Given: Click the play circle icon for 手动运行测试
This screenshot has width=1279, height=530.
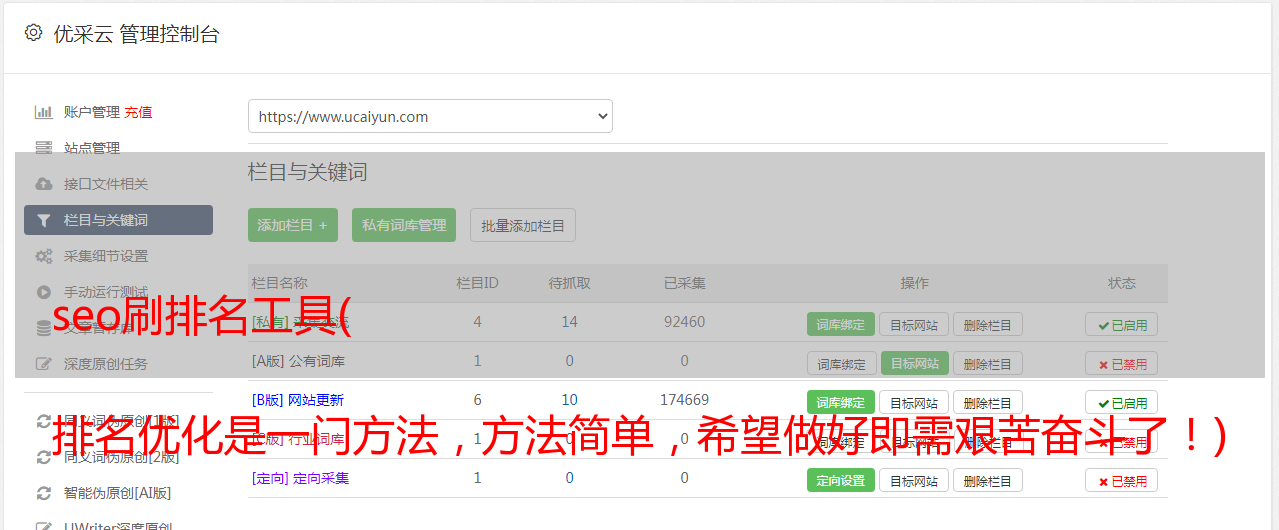Looking at the screenshot, I should (44, 292).
